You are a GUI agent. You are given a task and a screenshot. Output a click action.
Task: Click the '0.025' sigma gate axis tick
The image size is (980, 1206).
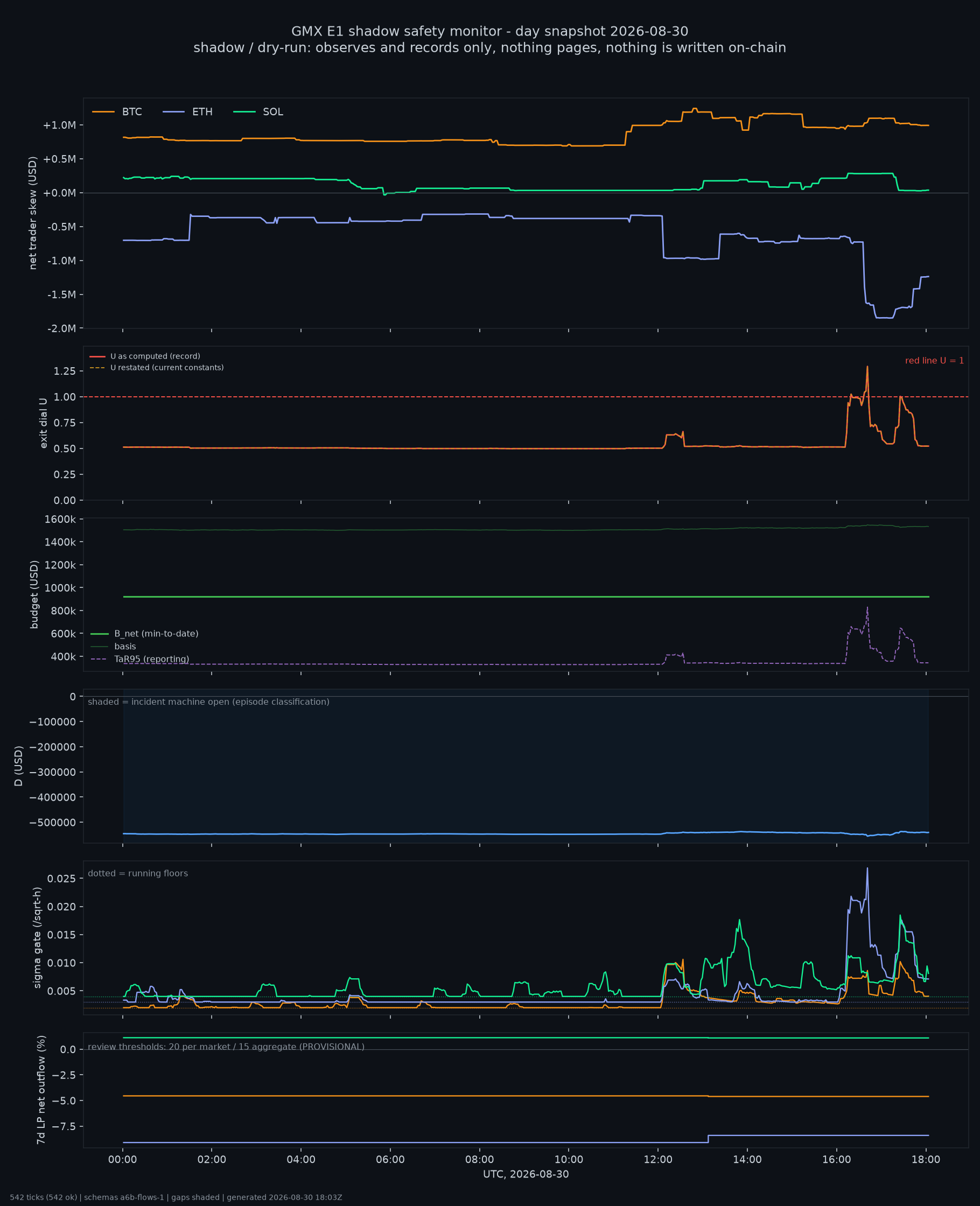click(x=61, y=879)
